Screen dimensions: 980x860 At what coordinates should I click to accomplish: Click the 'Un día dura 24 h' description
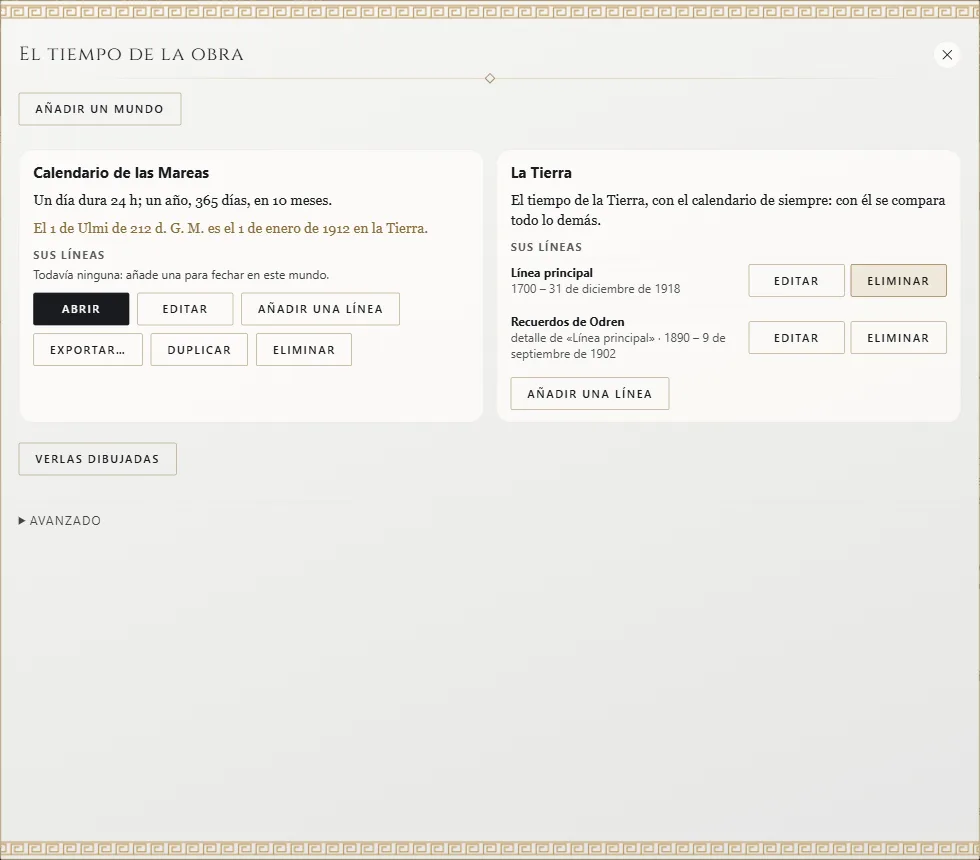[x=182, y=201]
